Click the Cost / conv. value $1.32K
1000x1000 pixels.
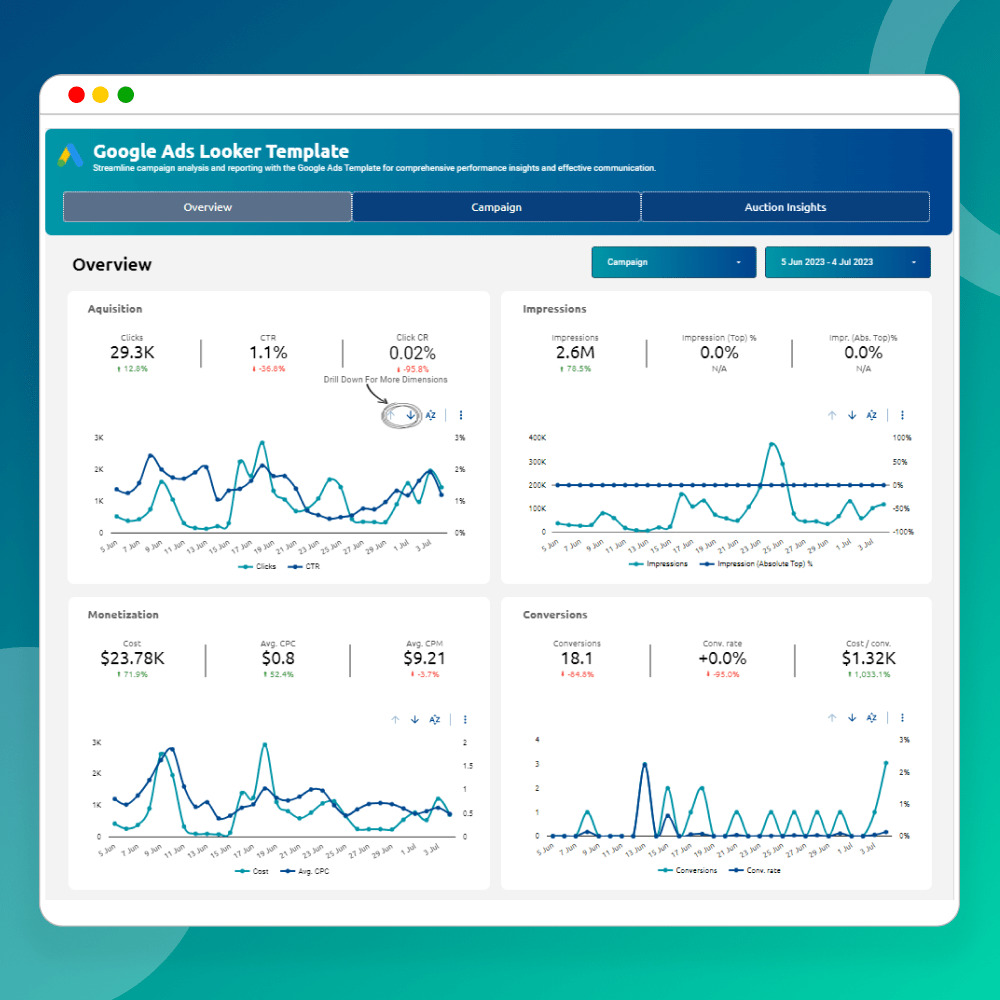coord(869,658)
